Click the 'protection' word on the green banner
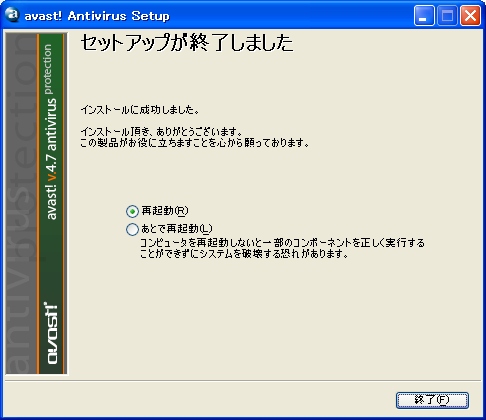The width and height of the screenshot is (486, 420). pyautogui.click(x=48, y=69)
